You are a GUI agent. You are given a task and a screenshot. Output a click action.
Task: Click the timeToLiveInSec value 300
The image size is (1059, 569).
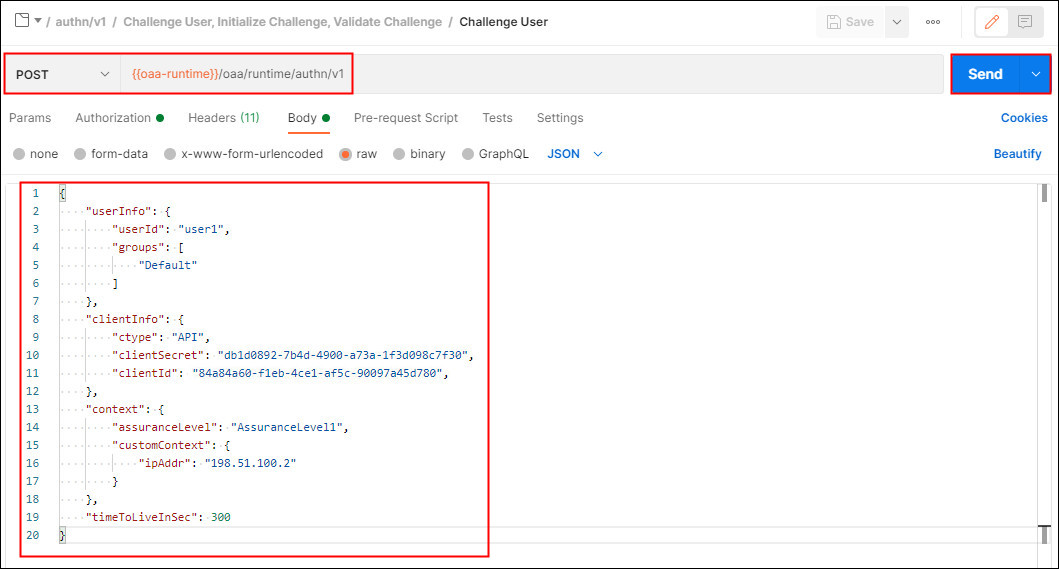221,517
